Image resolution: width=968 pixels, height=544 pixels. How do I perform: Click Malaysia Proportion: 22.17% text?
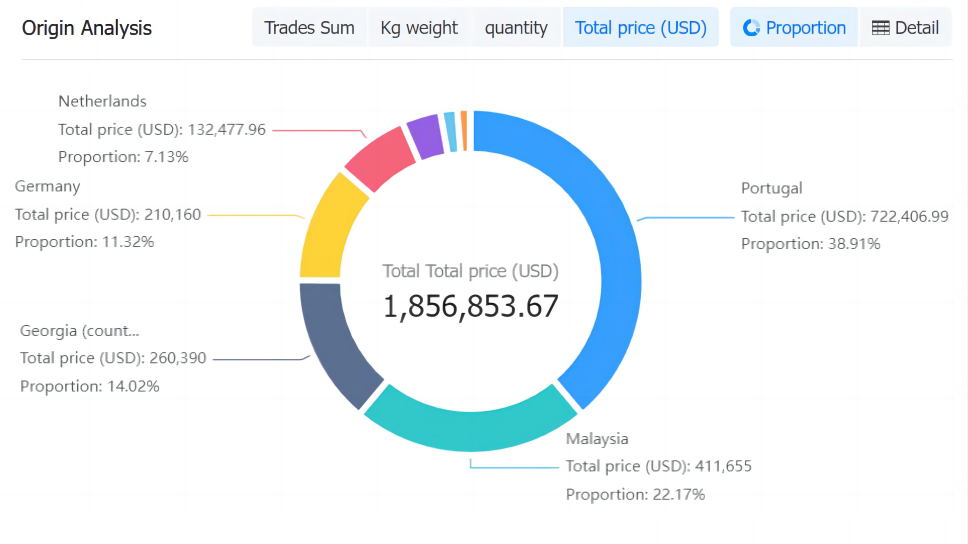point(635,495)
